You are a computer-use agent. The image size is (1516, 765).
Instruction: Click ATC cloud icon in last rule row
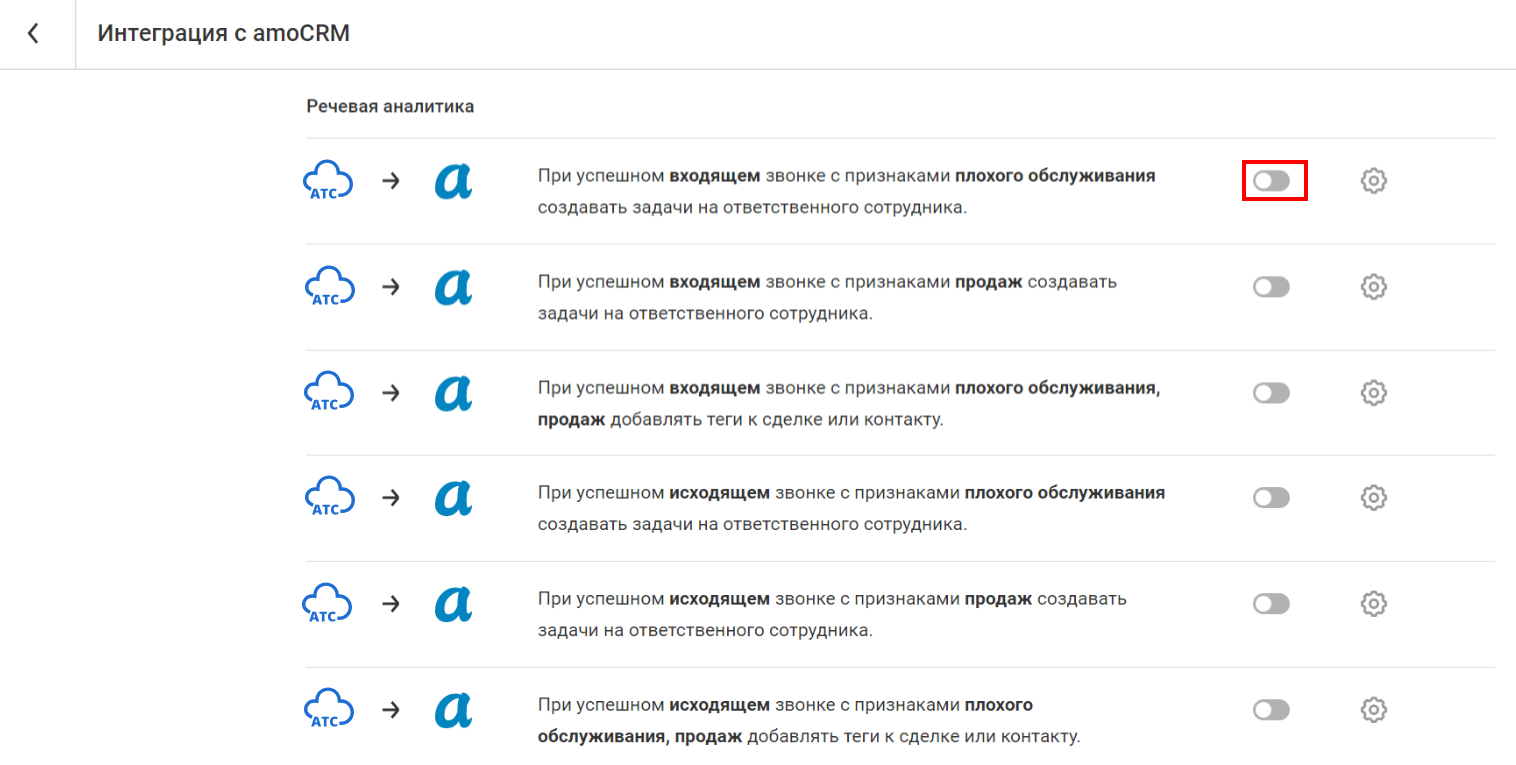[328, 710]
